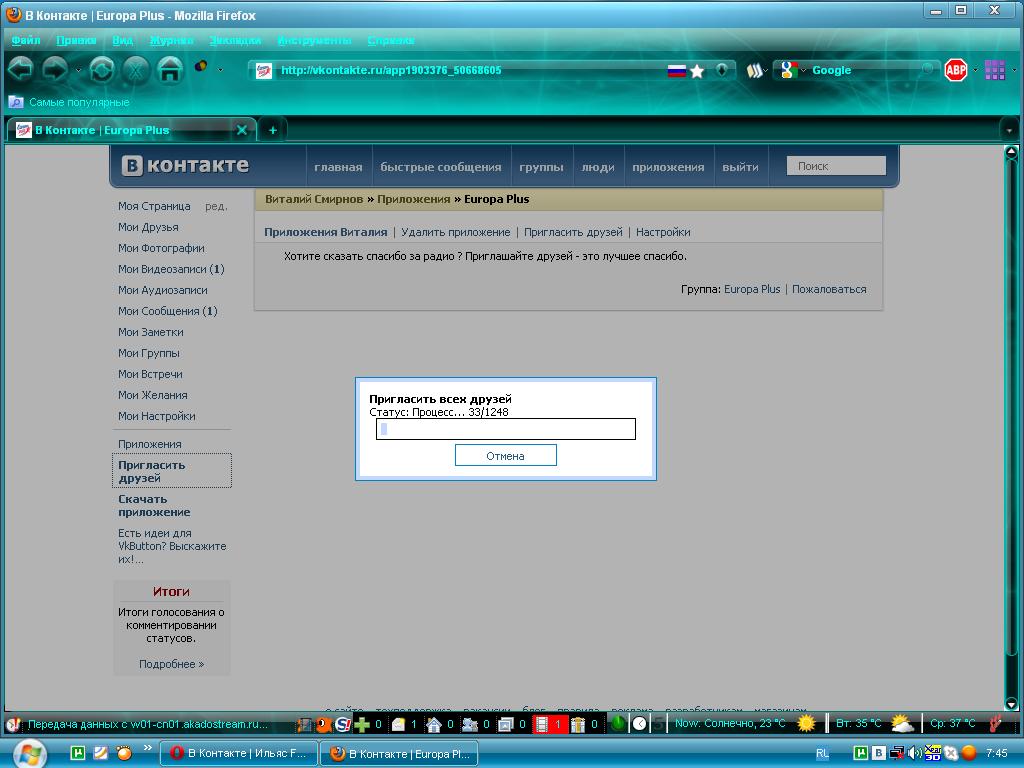
Task: Click the green plus status bar icon
Action: click(x=362, y=724)
